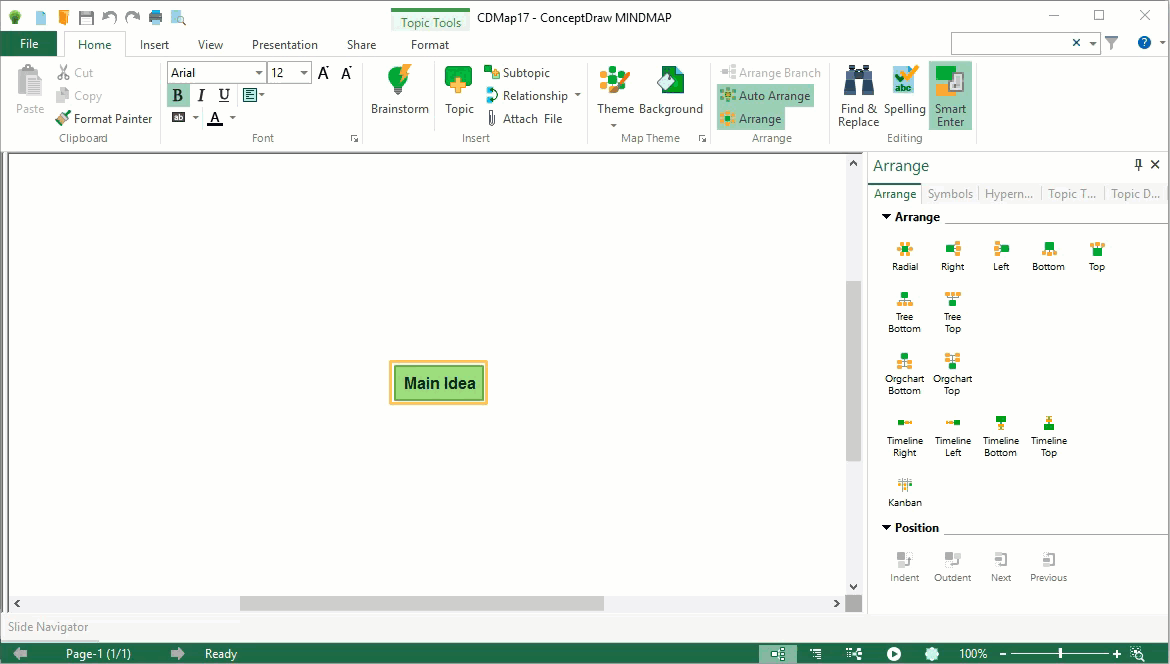Apply Orgchart Bottom layout
This screenshot has height=664, width=1170.
point(904,374)
